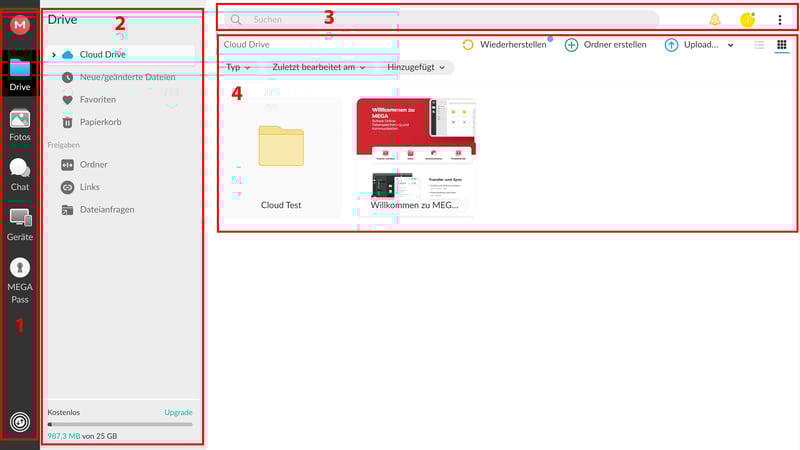Click Ordner erstellen
Screen dimensions: 800x450
606,45
